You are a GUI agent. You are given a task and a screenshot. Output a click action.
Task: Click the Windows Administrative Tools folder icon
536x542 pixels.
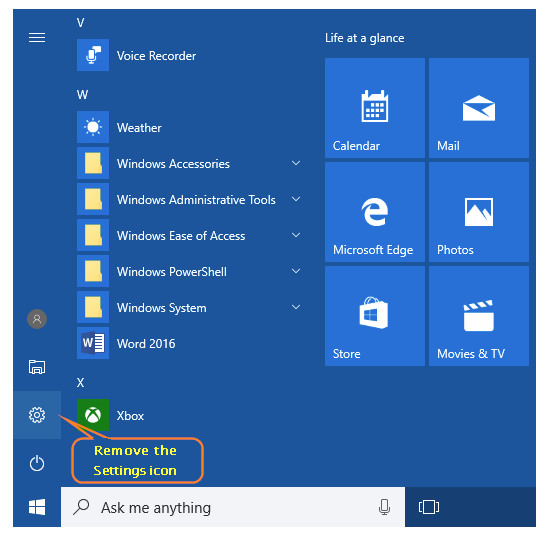tap(93, 199)
